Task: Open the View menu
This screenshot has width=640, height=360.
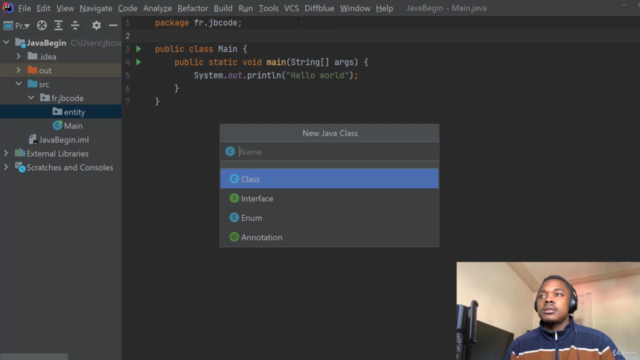Action: [x=65, y=8]
